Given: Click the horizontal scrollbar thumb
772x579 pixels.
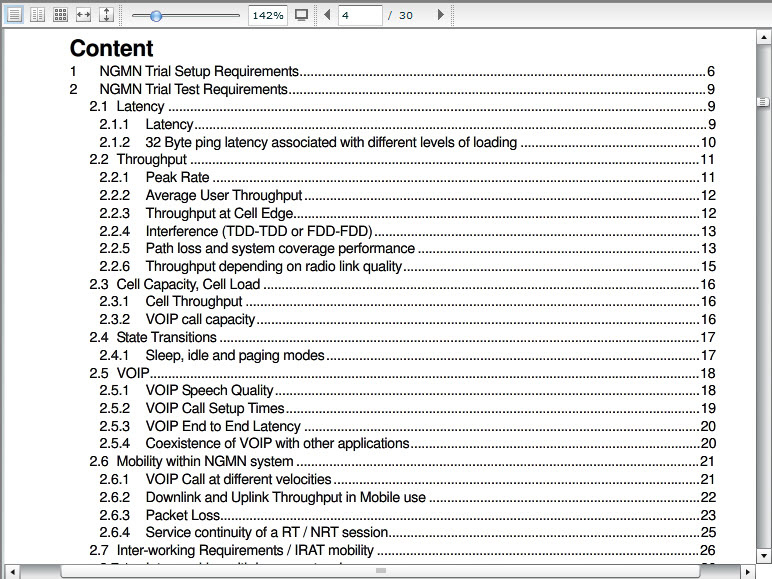Looking at the screenshot, I should coord(380,571).
